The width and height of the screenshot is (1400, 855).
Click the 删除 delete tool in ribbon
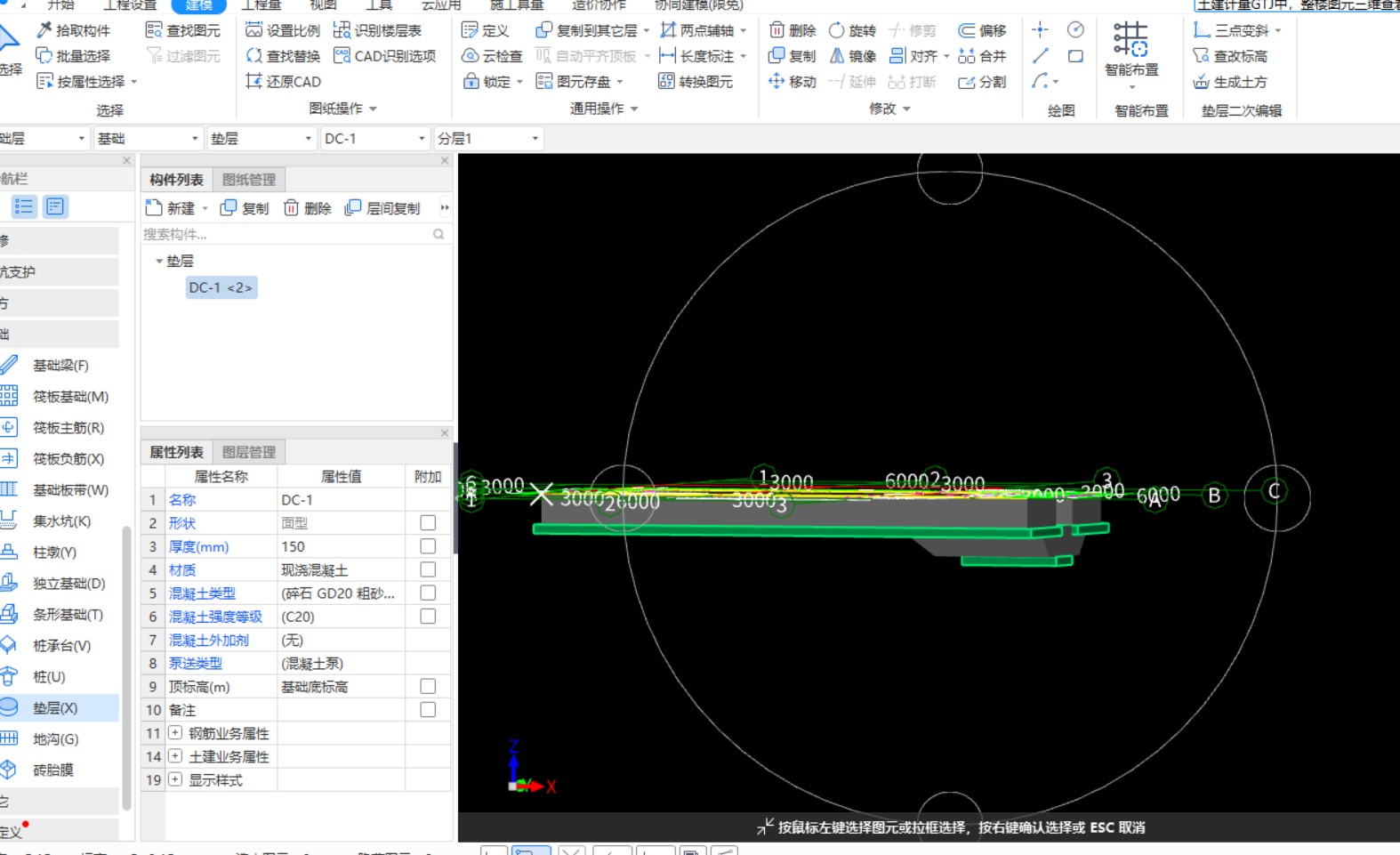click(792, 30)
